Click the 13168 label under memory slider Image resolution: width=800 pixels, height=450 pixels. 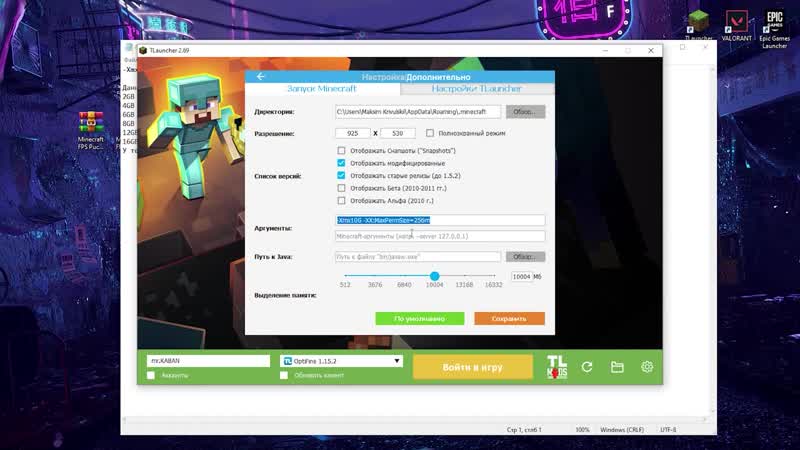(x=464, y=285)
